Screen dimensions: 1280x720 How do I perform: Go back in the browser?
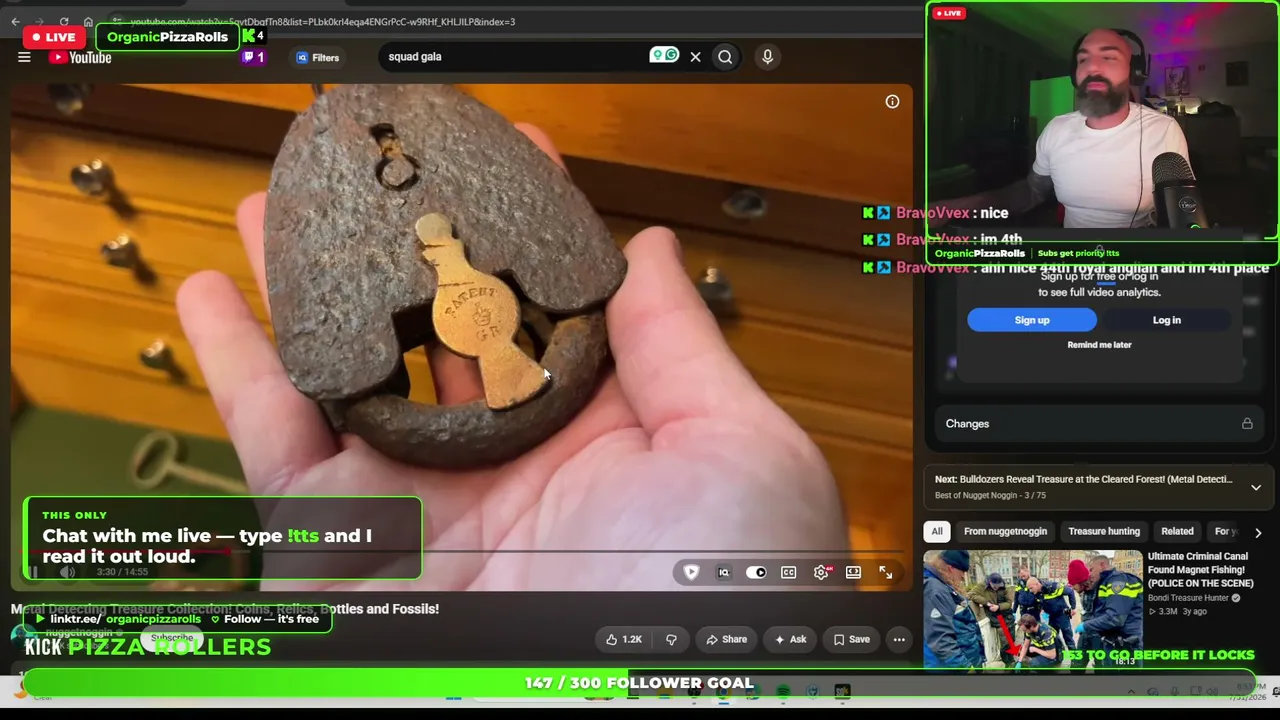tap(15, 21)
